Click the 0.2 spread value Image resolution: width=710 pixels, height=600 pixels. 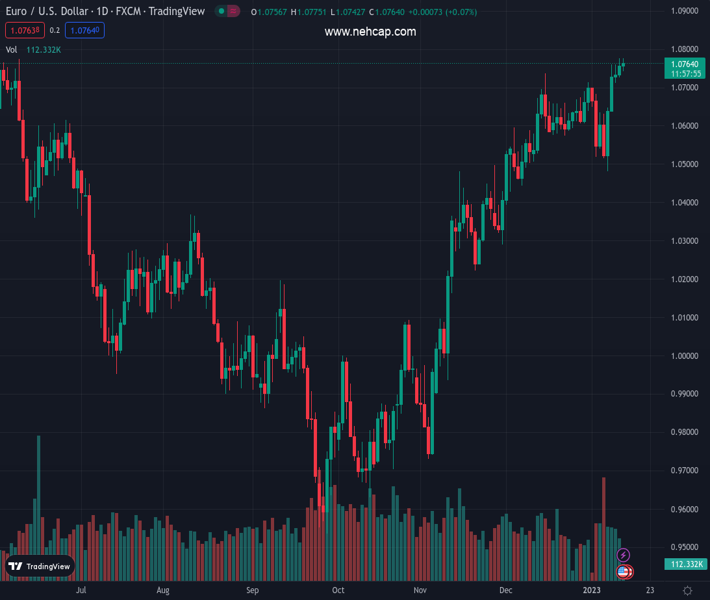tap(54, 31)
